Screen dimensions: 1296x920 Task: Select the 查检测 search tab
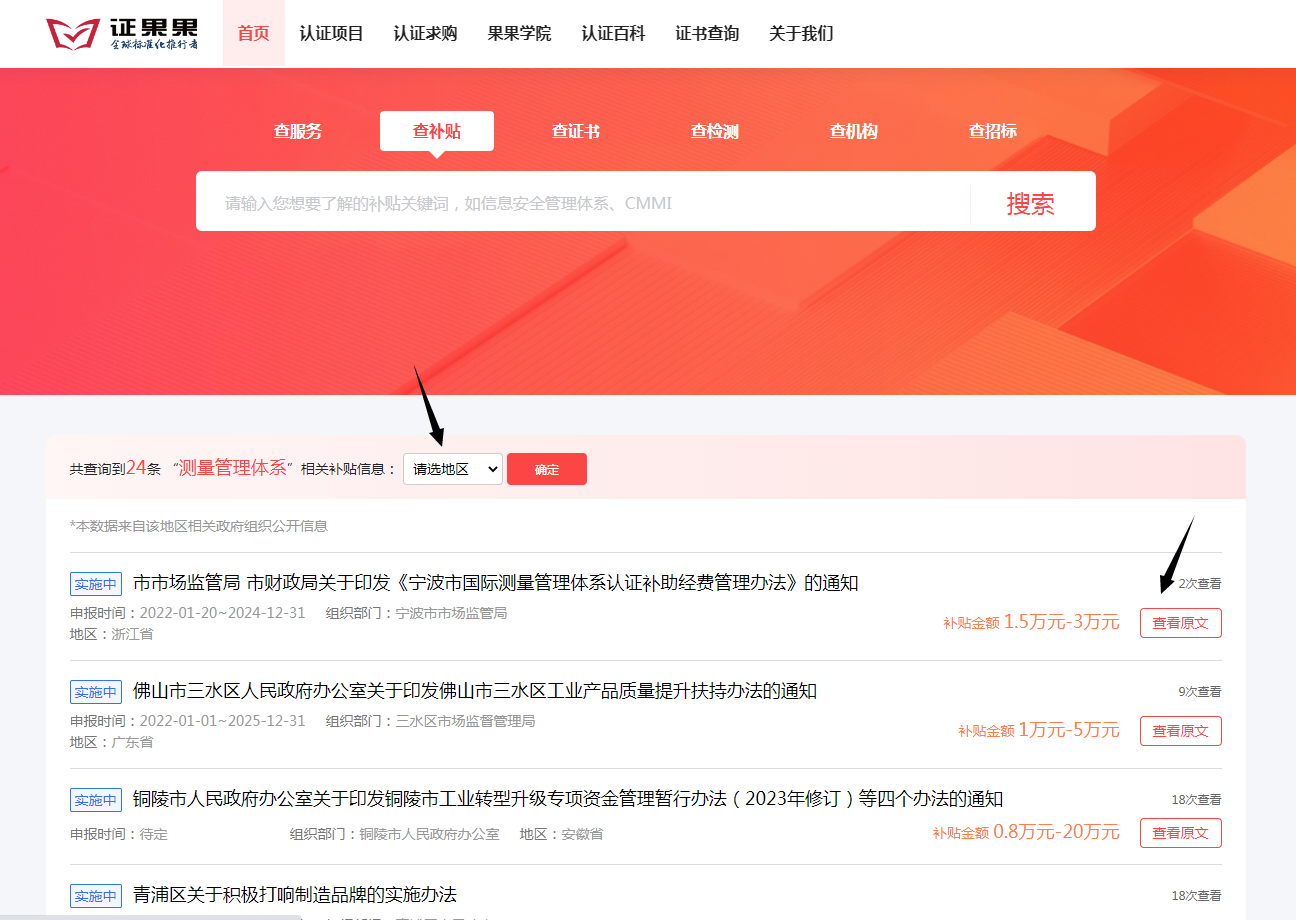coord(715,131)
